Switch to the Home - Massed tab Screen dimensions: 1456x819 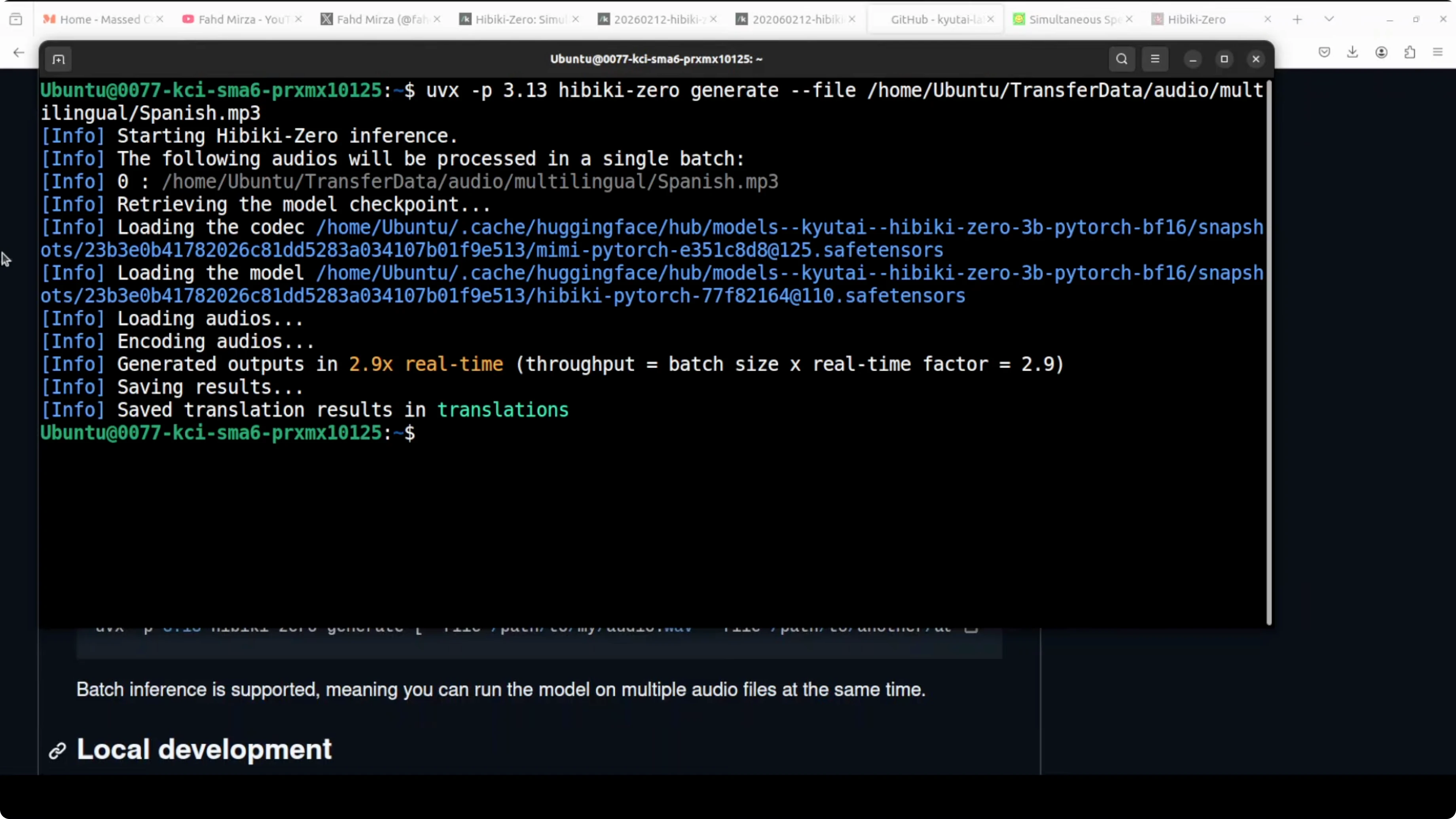click(99, 19)
